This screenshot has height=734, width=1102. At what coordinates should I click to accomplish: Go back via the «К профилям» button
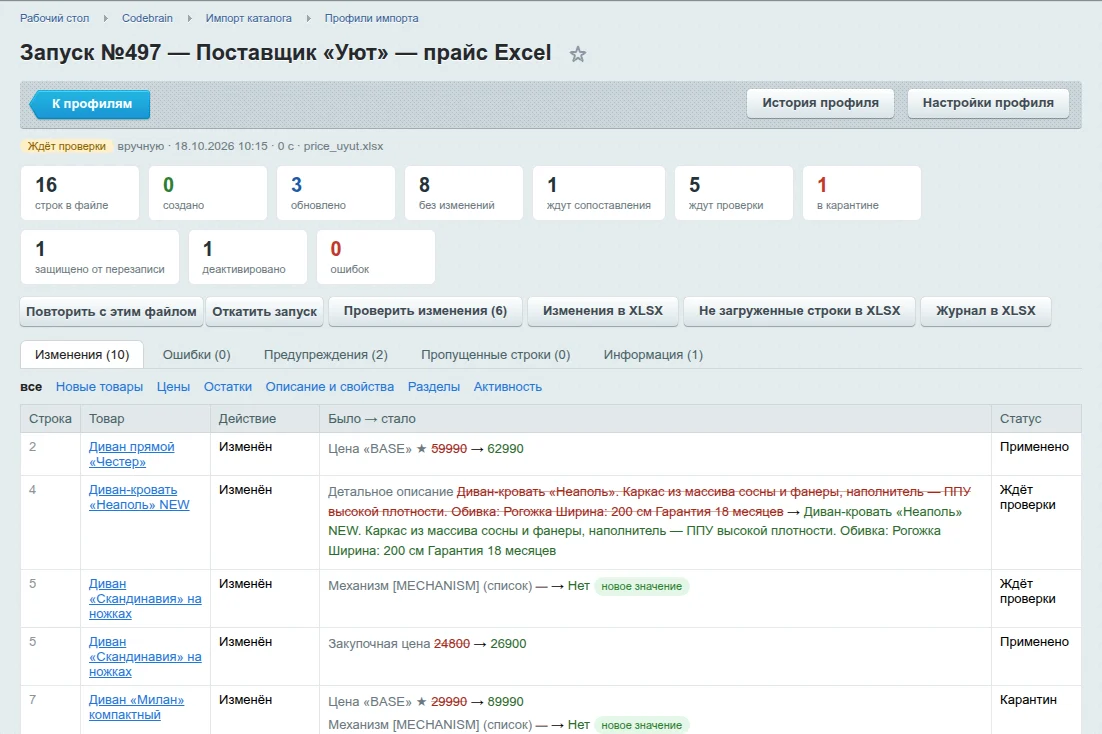tap(91, 104)
